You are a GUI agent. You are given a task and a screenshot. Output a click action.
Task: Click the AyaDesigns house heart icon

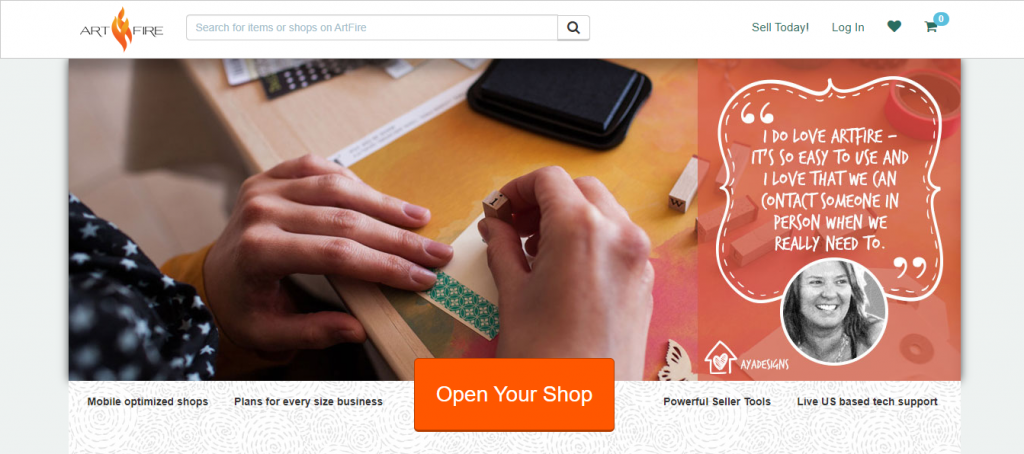(x=719, y=357)
